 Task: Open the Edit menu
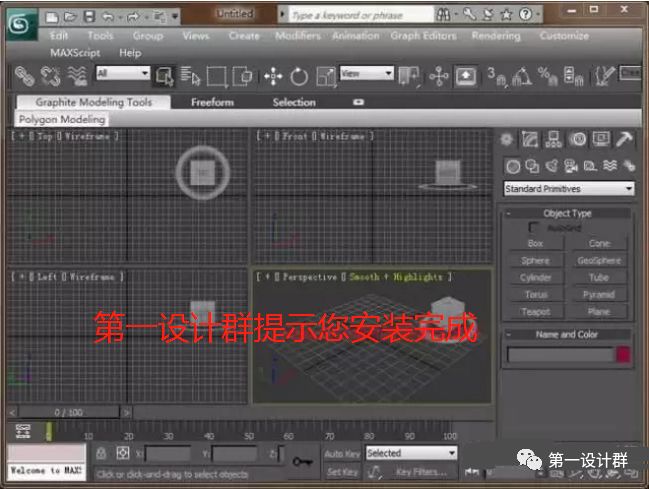coord(59,36)
